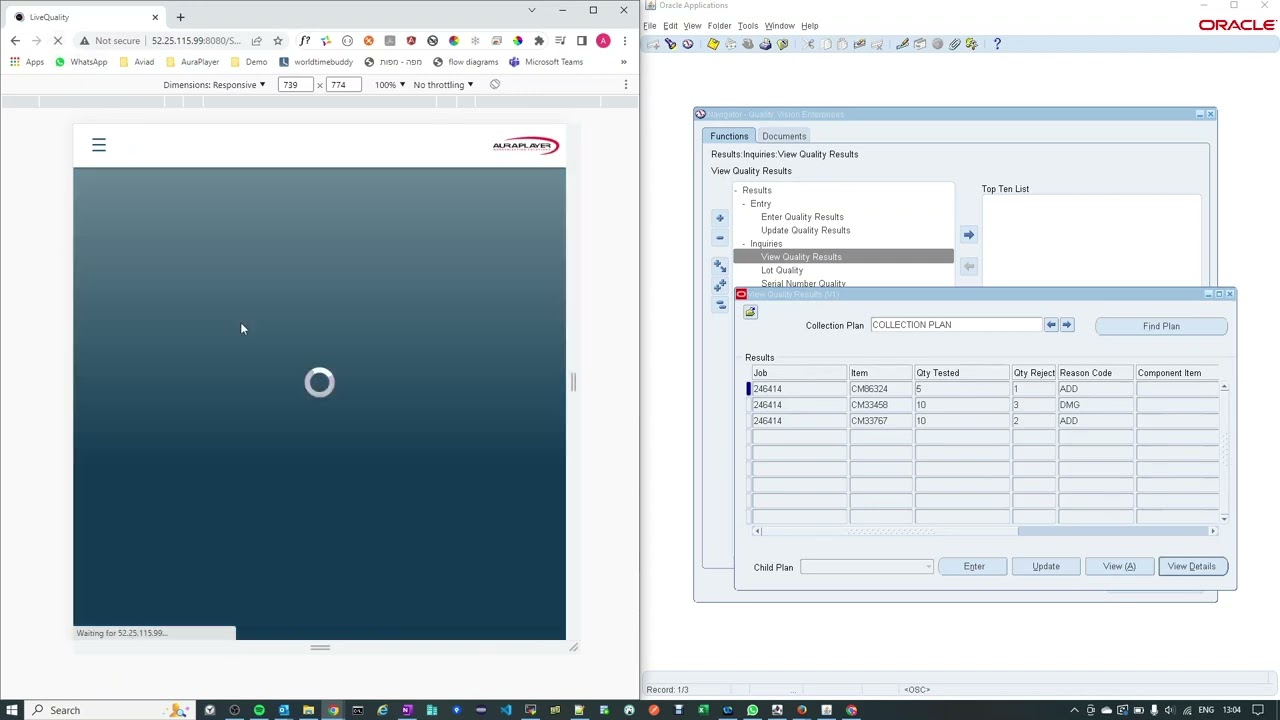The height and width of the screenshot is (720, 1280).
Task: Bookmark this page with the star icon
Action: click(278, 41)
